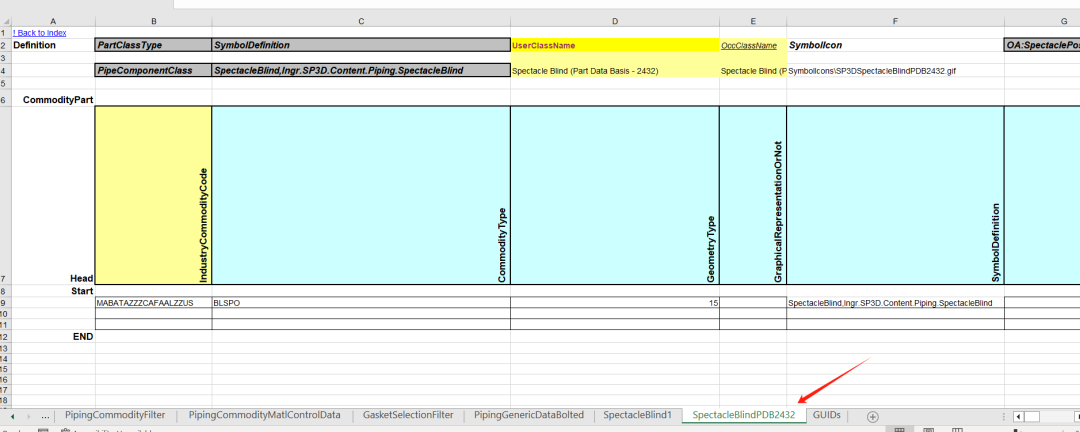
Task: Select column D header
Action: coord(614,21)
